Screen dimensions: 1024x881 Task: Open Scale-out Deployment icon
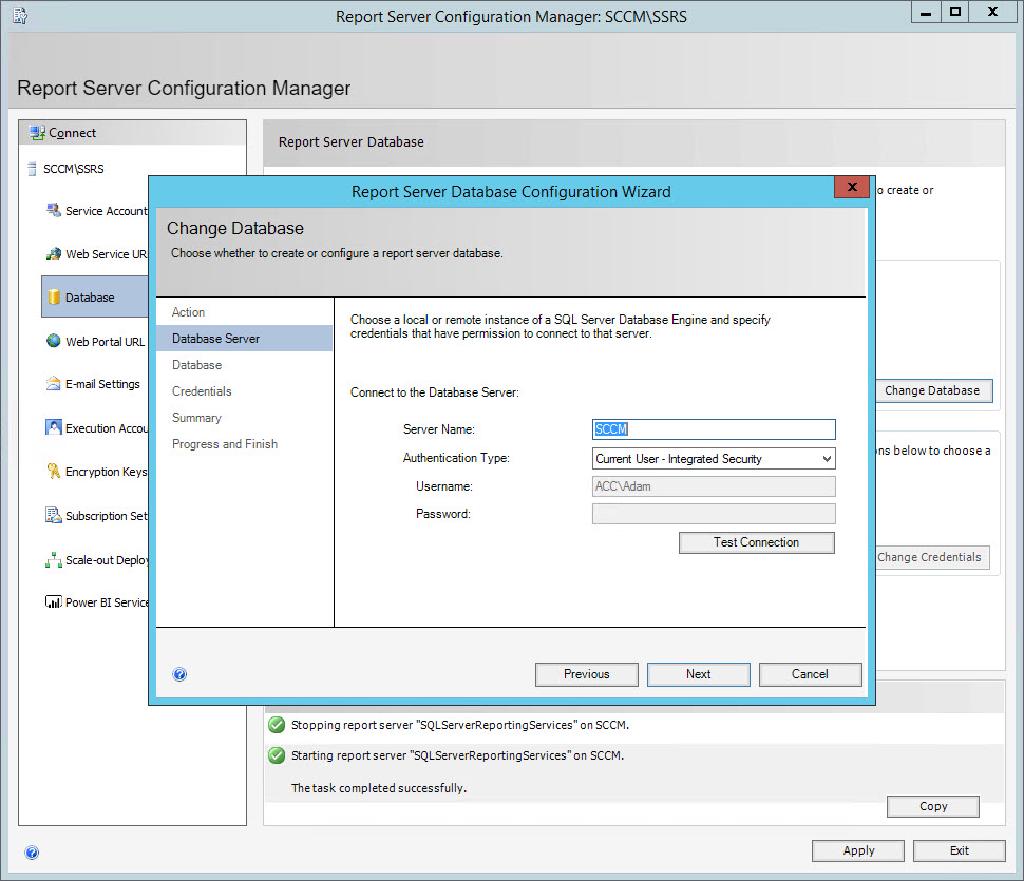click(53, 559)
